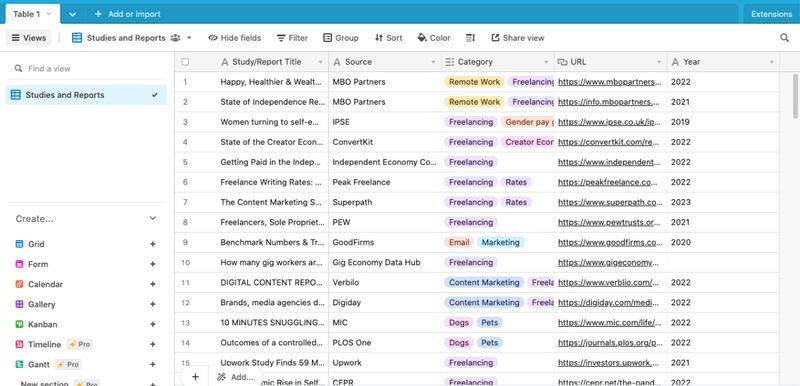Toggle the Views sidebar button
Screen dimensions: 800x386
tap(29, 38)
